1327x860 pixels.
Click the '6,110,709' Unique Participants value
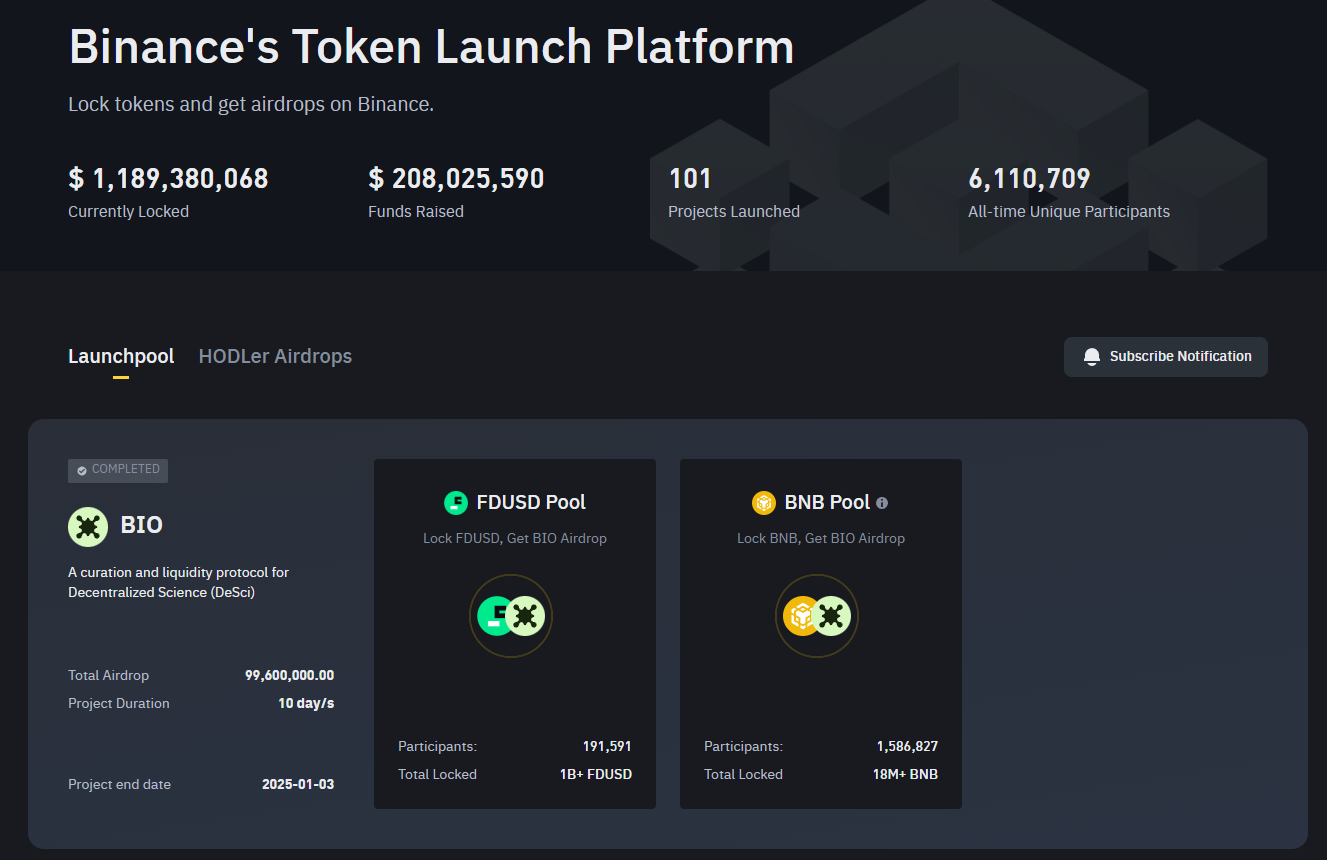click(x=1029, y=179)
